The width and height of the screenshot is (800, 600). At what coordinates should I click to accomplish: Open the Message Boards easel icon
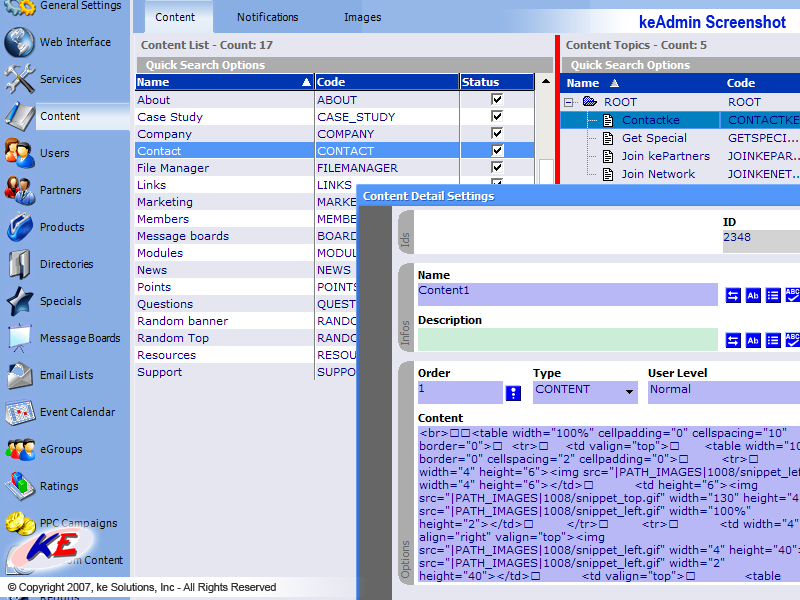[19, 338]
